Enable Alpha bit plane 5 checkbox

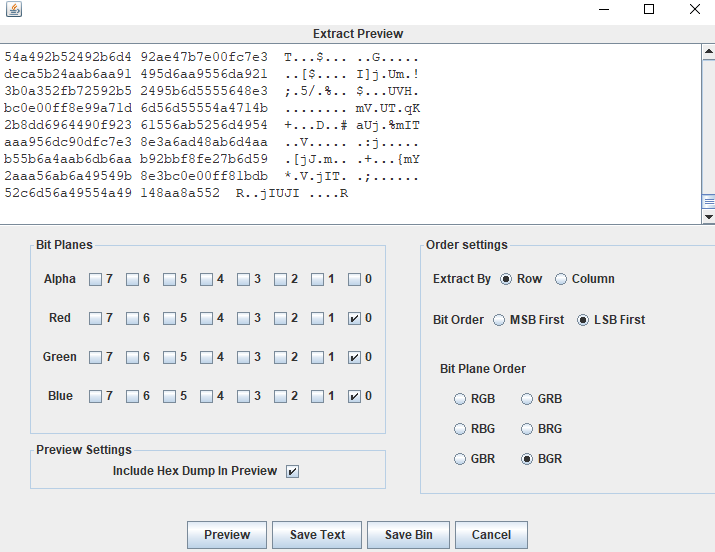169,279
